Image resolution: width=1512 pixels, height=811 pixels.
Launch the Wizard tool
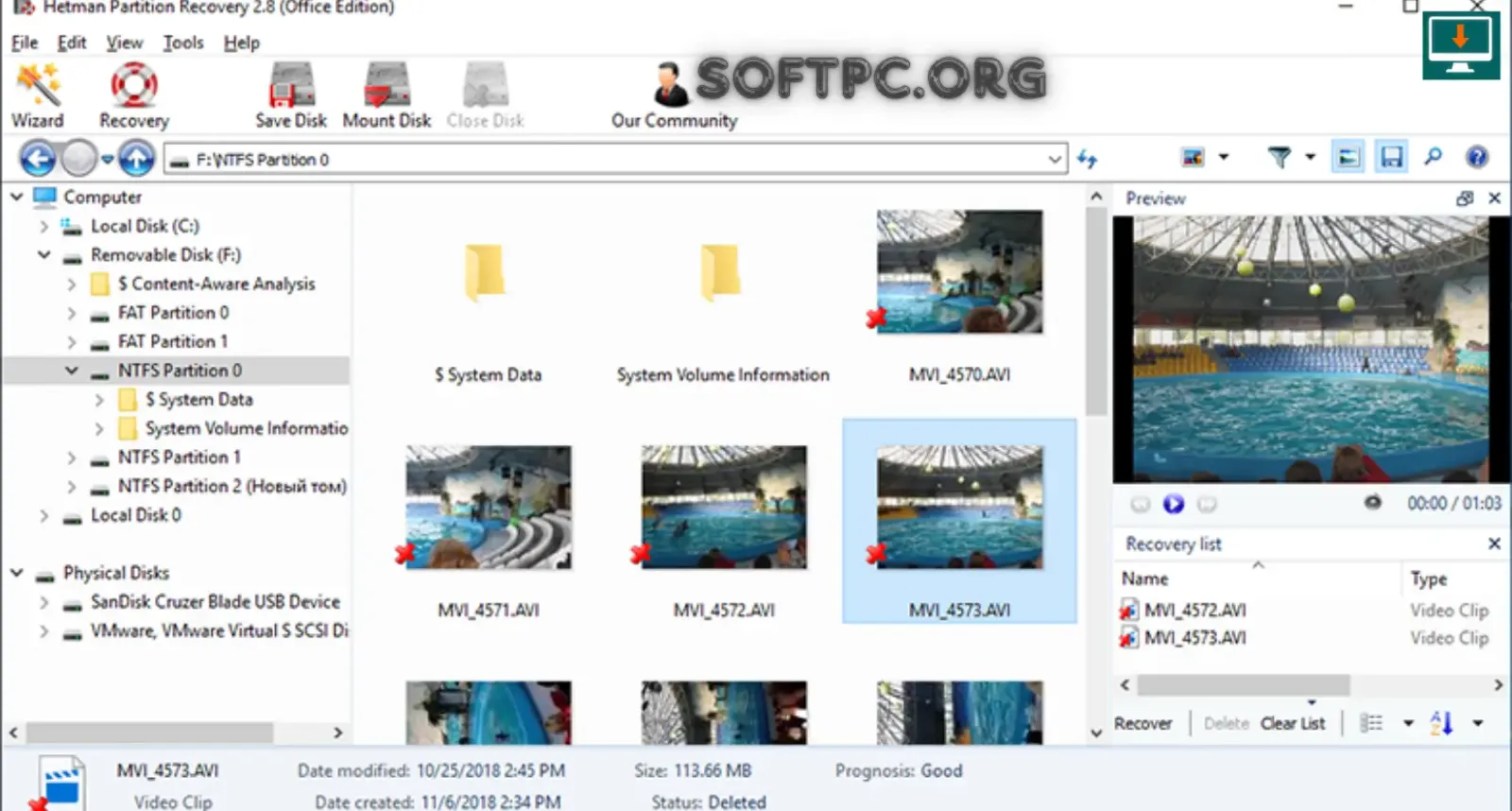point(38,95)
